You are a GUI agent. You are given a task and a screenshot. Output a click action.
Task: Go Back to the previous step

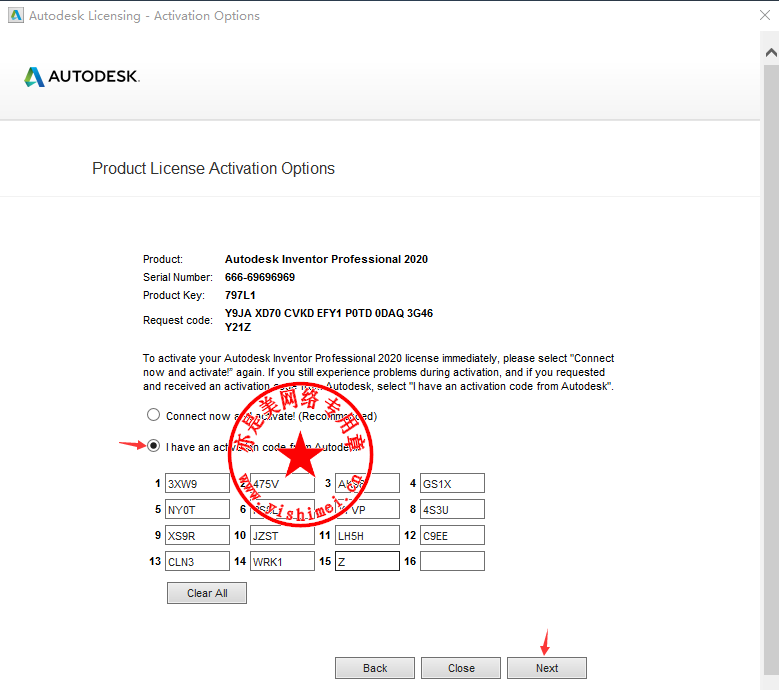click(375, 668)
